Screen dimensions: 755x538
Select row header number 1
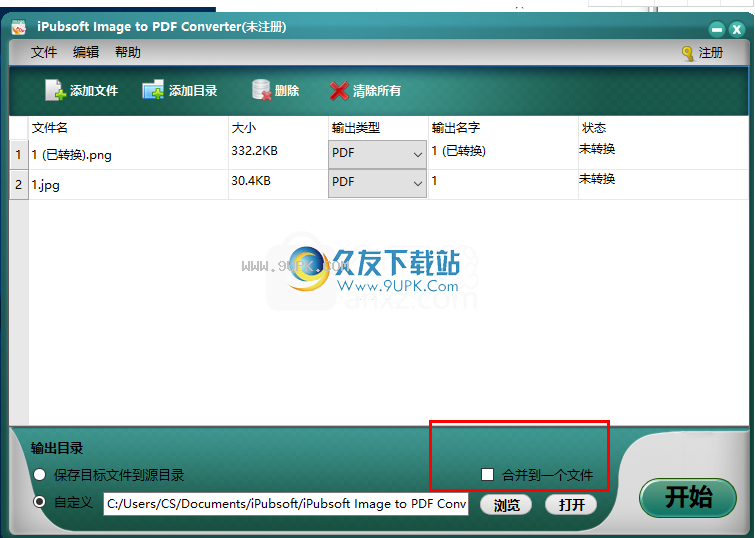(x=19, y=155)
